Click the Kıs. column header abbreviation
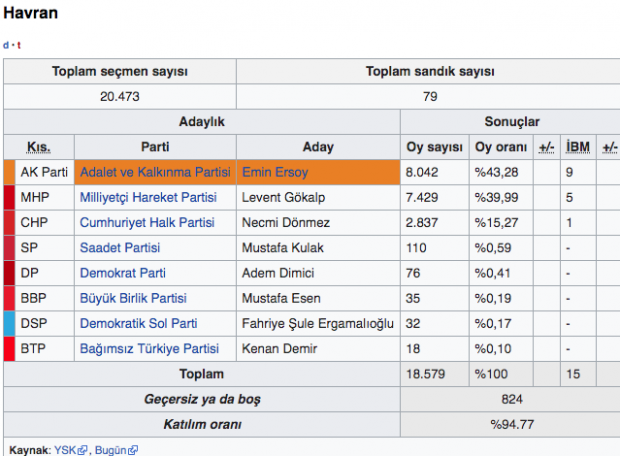This screenshot has height=456, width=620. click(38, 147)
